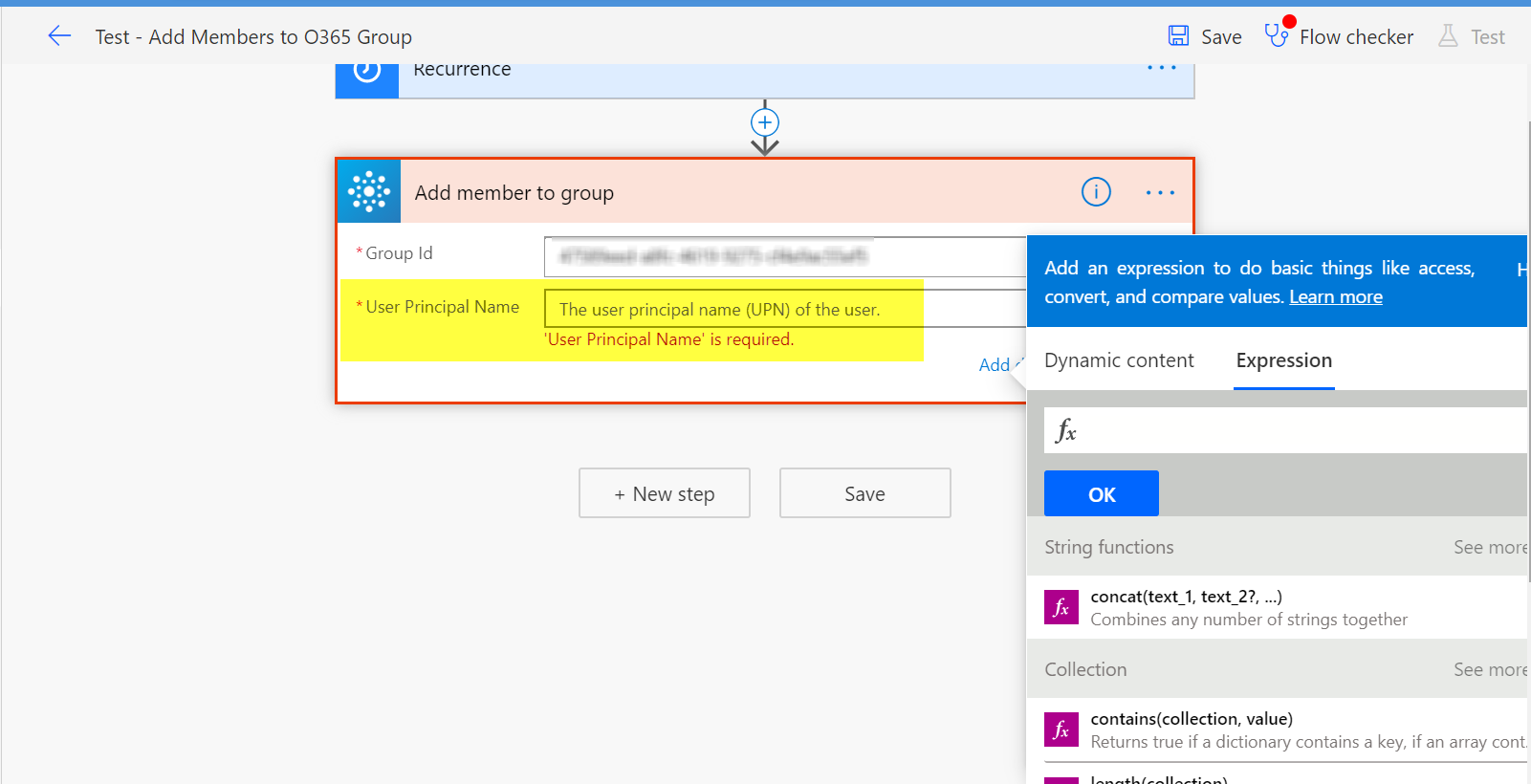Click the Recurrence clock icon
The width and height of the screenshot is (1531, 784).
367,71
